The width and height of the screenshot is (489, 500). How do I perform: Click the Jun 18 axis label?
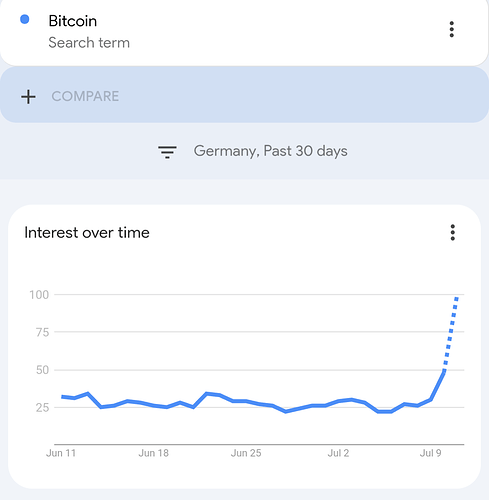click(154, 453)
